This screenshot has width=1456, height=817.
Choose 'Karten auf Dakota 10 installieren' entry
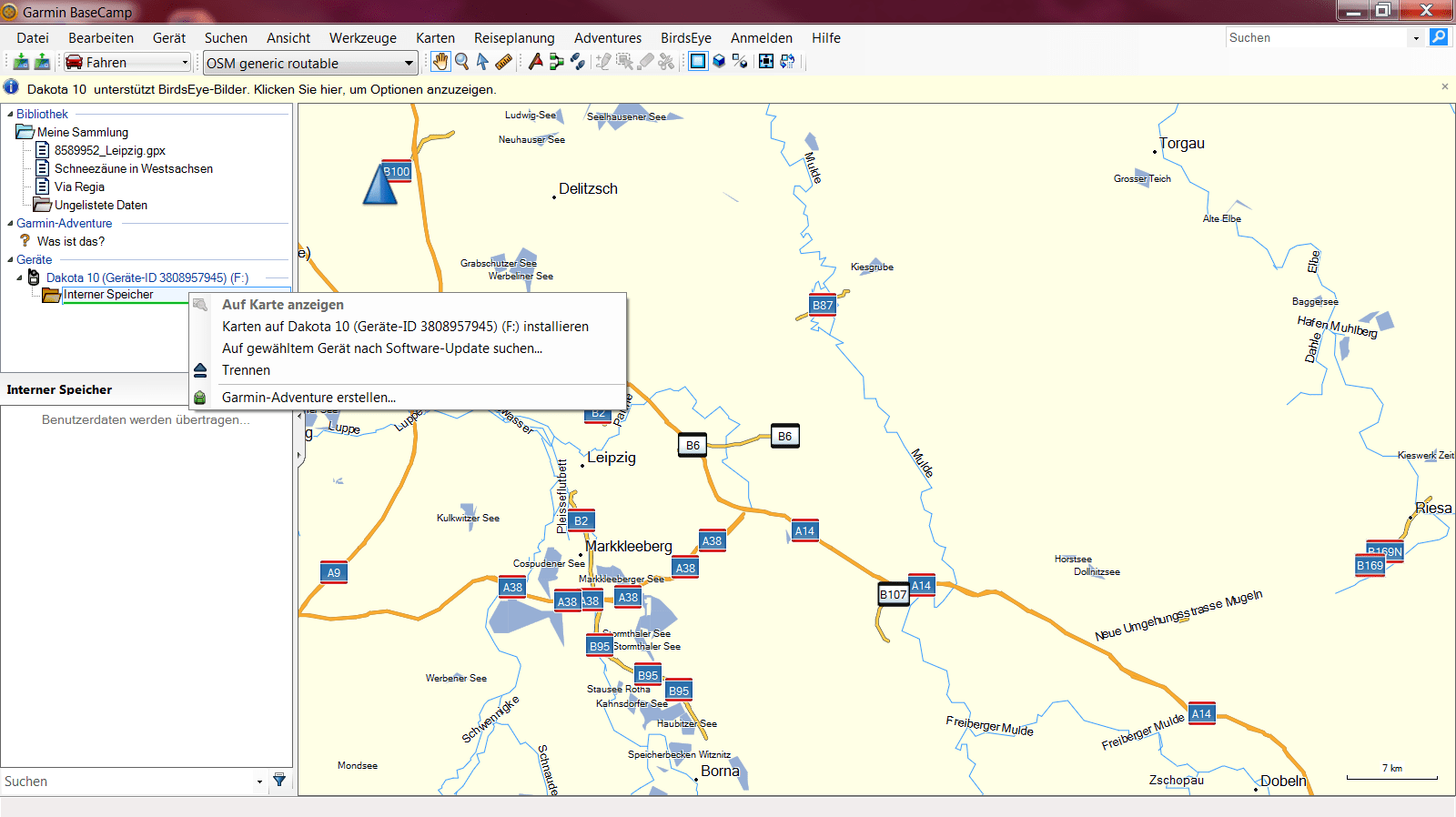click(x=408, y=327)
